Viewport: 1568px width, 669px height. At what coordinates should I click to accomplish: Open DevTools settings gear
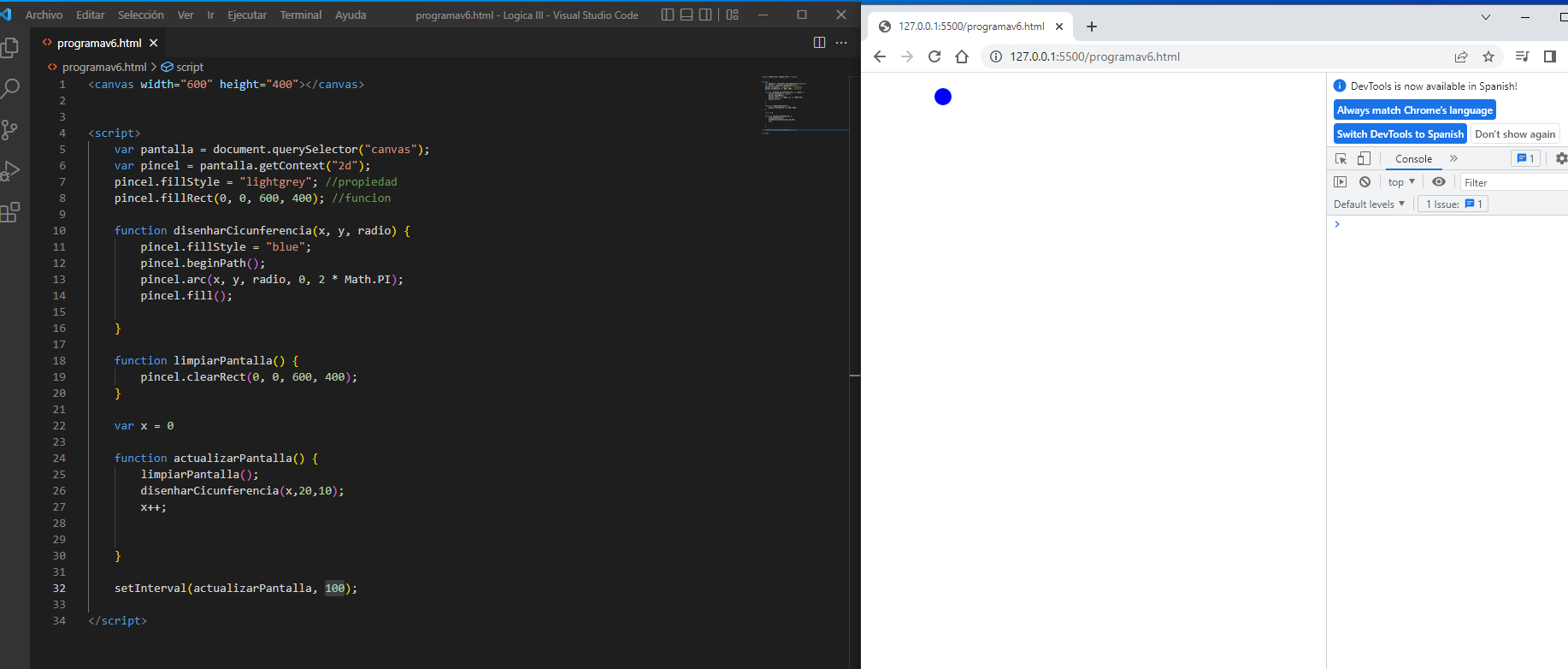pos(1561,158)
